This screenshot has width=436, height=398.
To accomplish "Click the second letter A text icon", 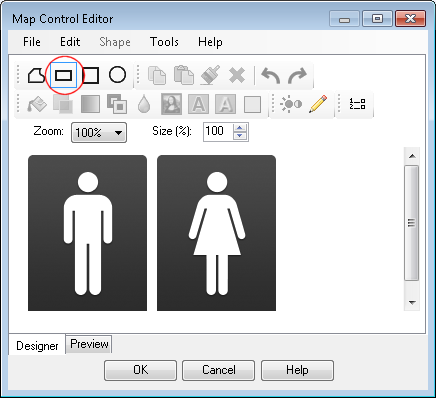I will pos(225,104).
